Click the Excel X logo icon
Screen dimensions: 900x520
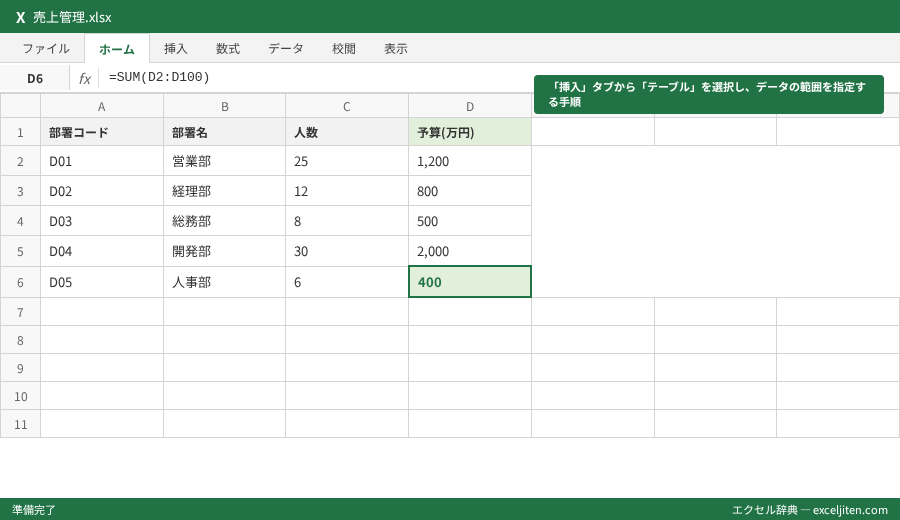(x=21, y=18)
